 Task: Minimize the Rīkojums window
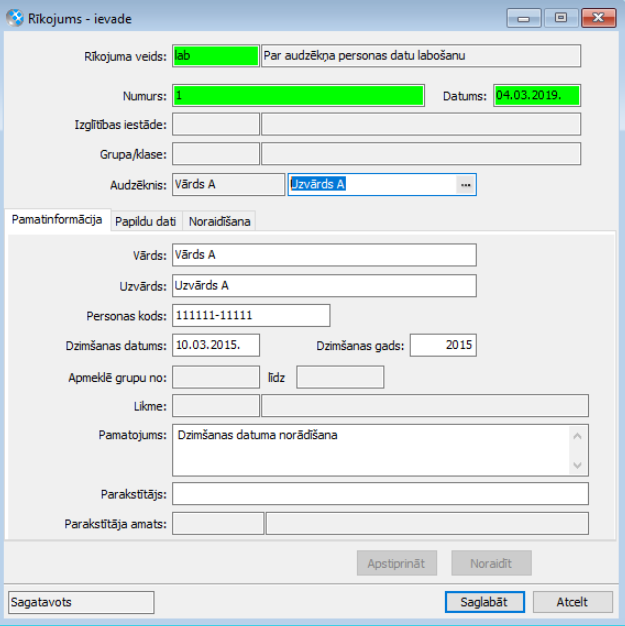pyautogui.click(x=524, y=18)
